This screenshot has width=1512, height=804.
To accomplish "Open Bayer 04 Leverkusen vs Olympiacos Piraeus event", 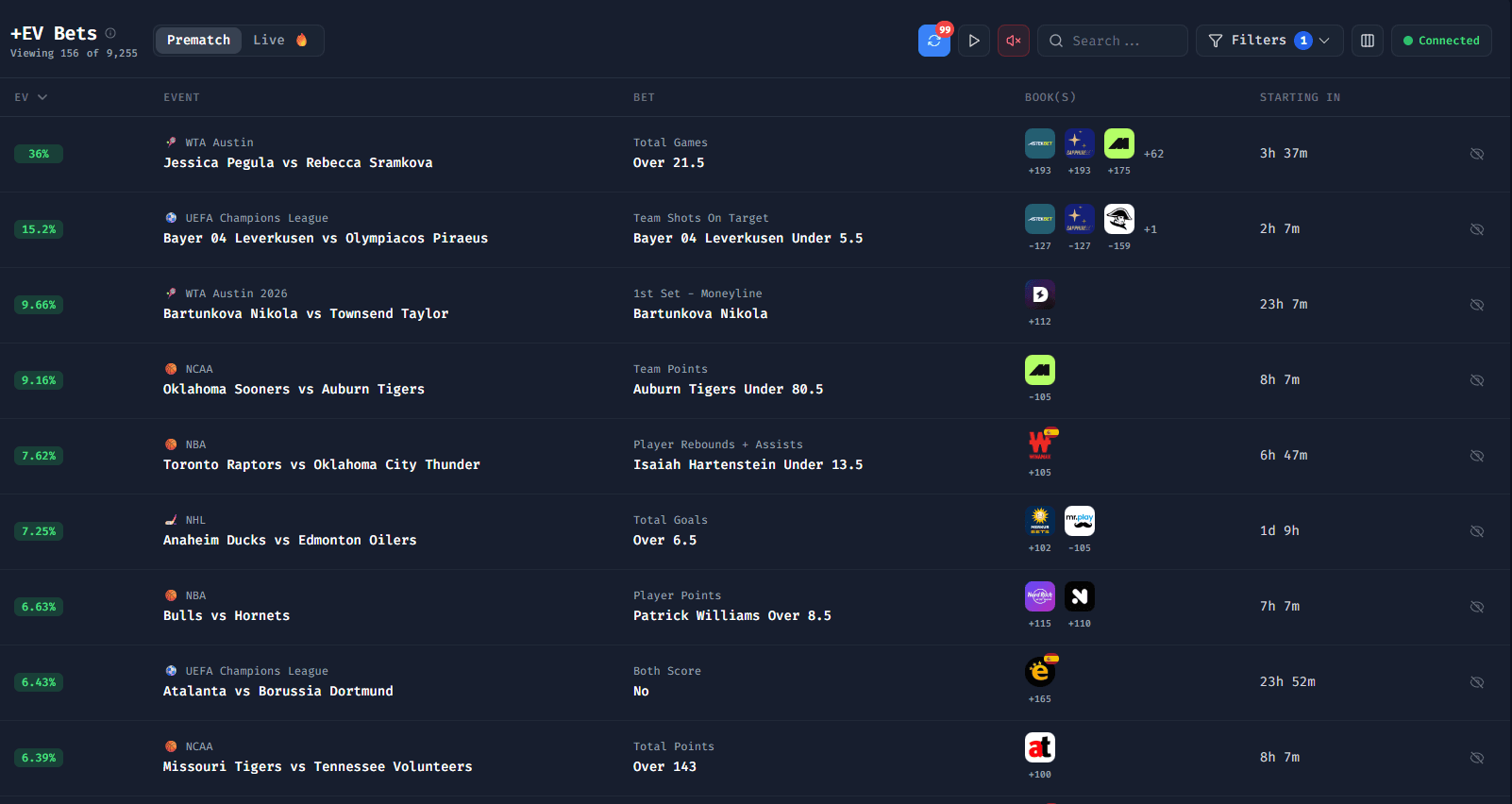I will coord(326,238).
